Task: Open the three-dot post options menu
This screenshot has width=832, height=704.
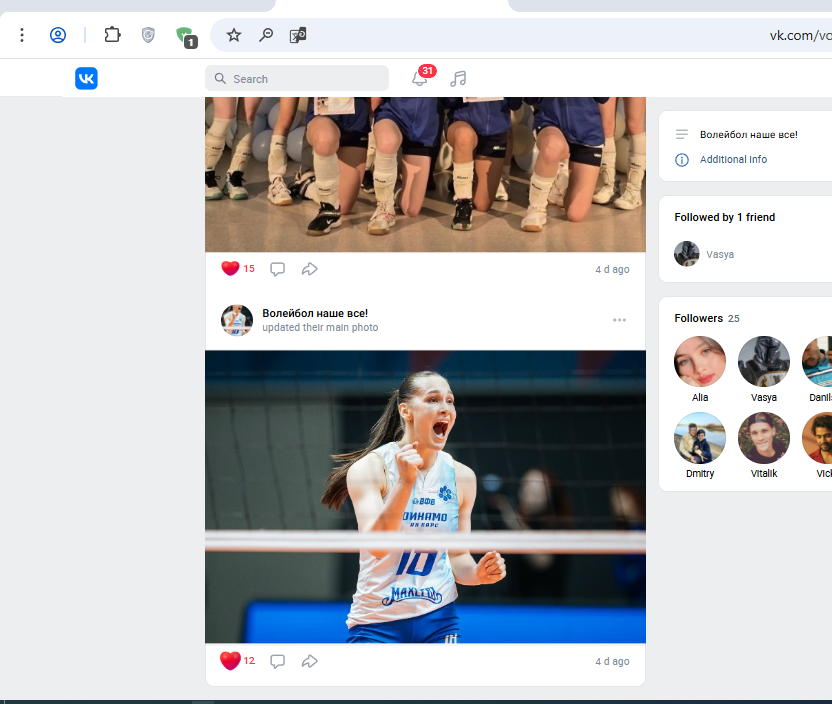Action: pos(619,320)
